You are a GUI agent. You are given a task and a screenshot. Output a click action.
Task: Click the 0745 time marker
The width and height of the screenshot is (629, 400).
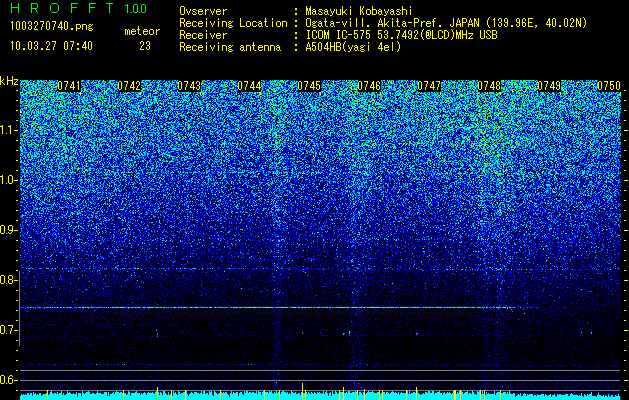(309, 86)
